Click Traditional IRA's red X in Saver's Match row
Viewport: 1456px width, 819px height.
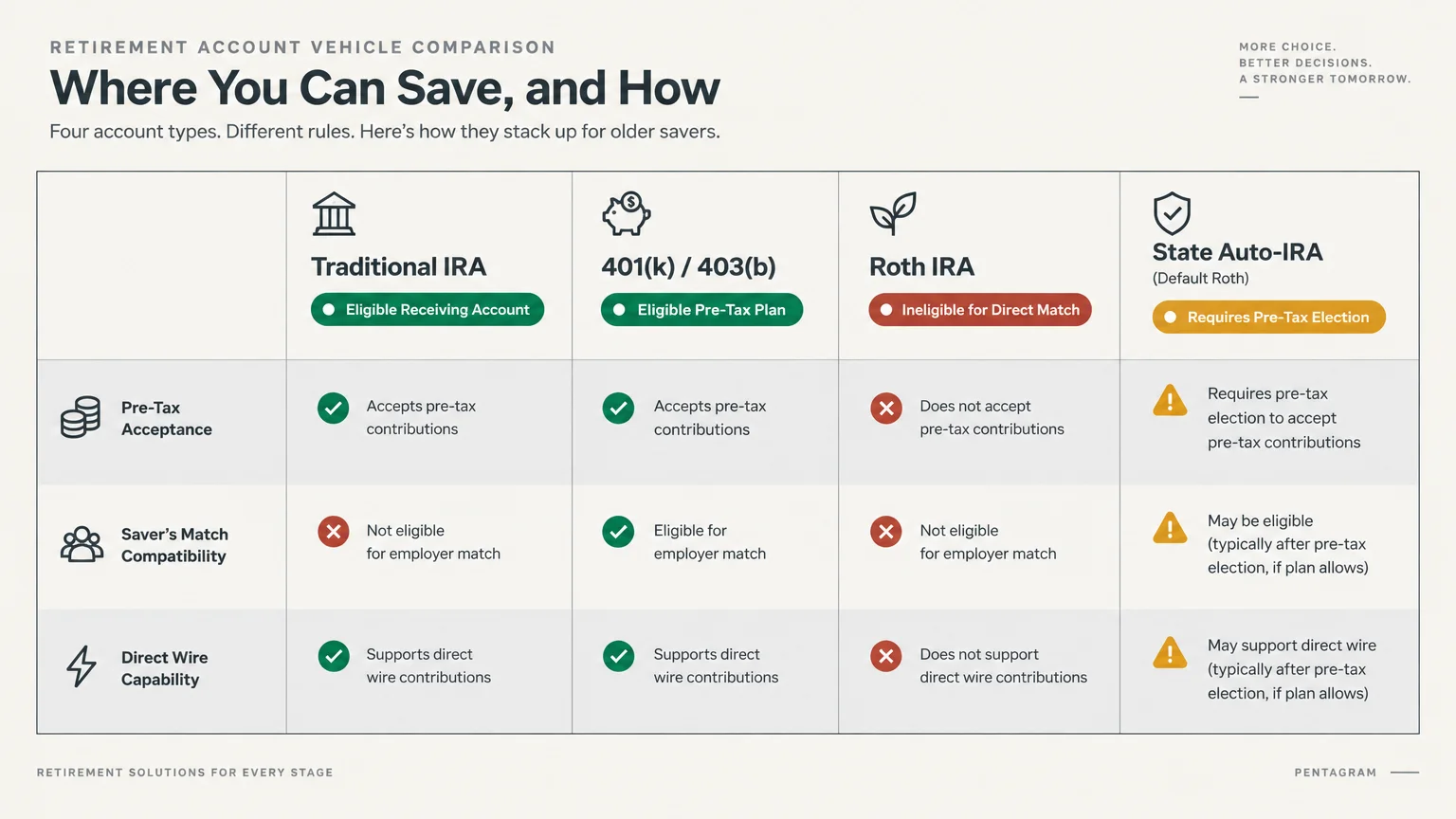click(x=334, y=532)
